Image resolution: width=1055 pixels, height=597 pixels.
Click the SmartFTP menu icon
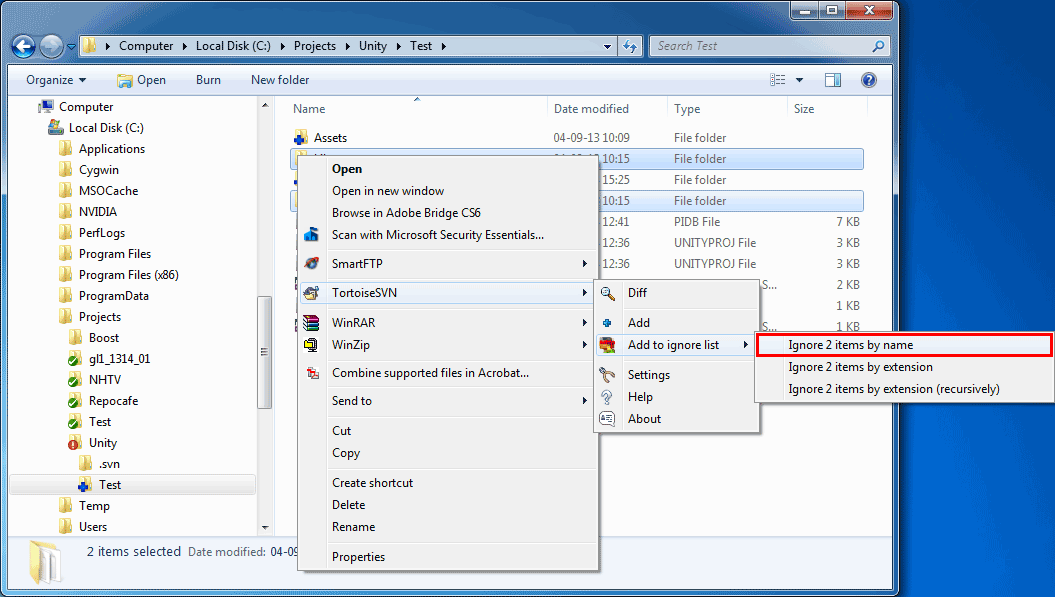(311, 263)
